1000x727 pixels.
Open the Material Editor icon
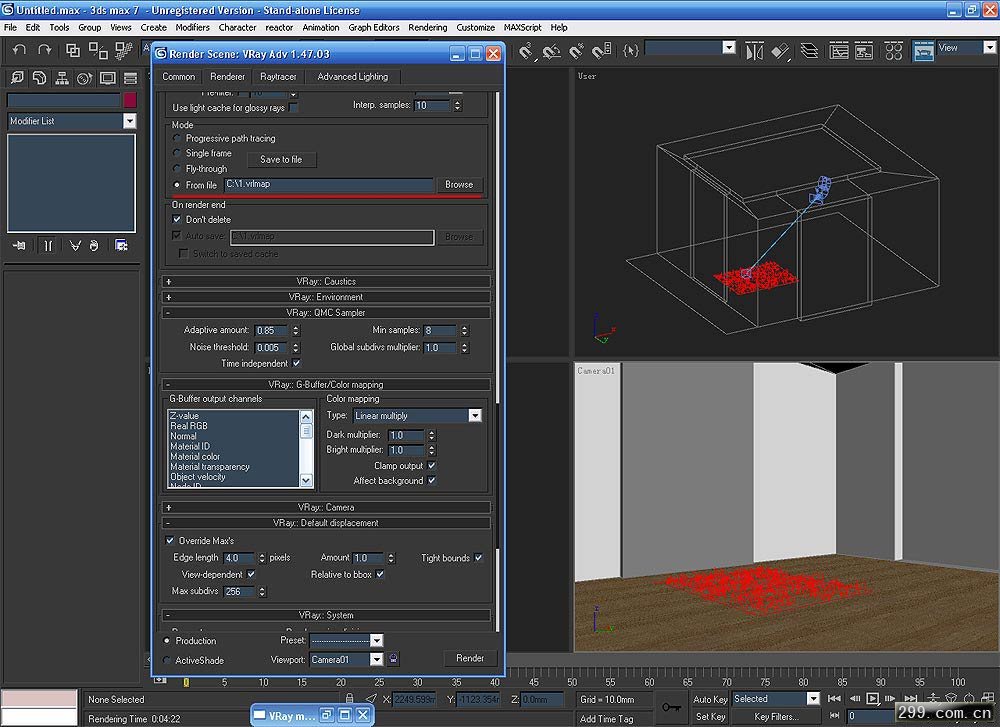pos(893,51)
